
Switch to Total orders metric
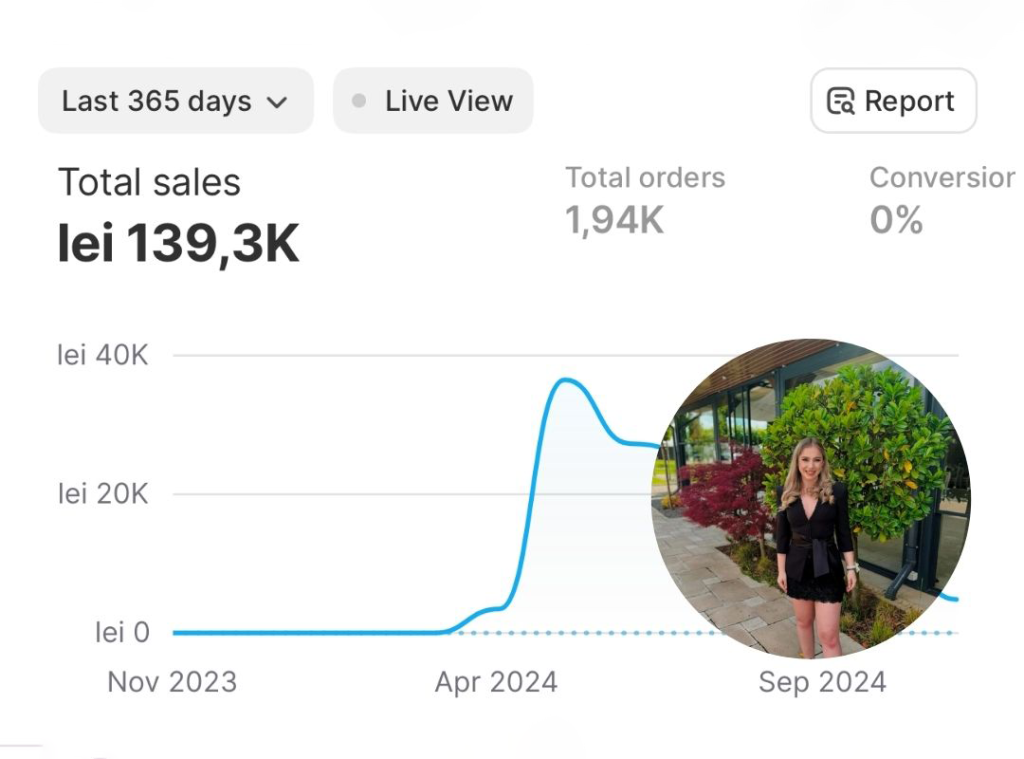[x=645, y=178]
